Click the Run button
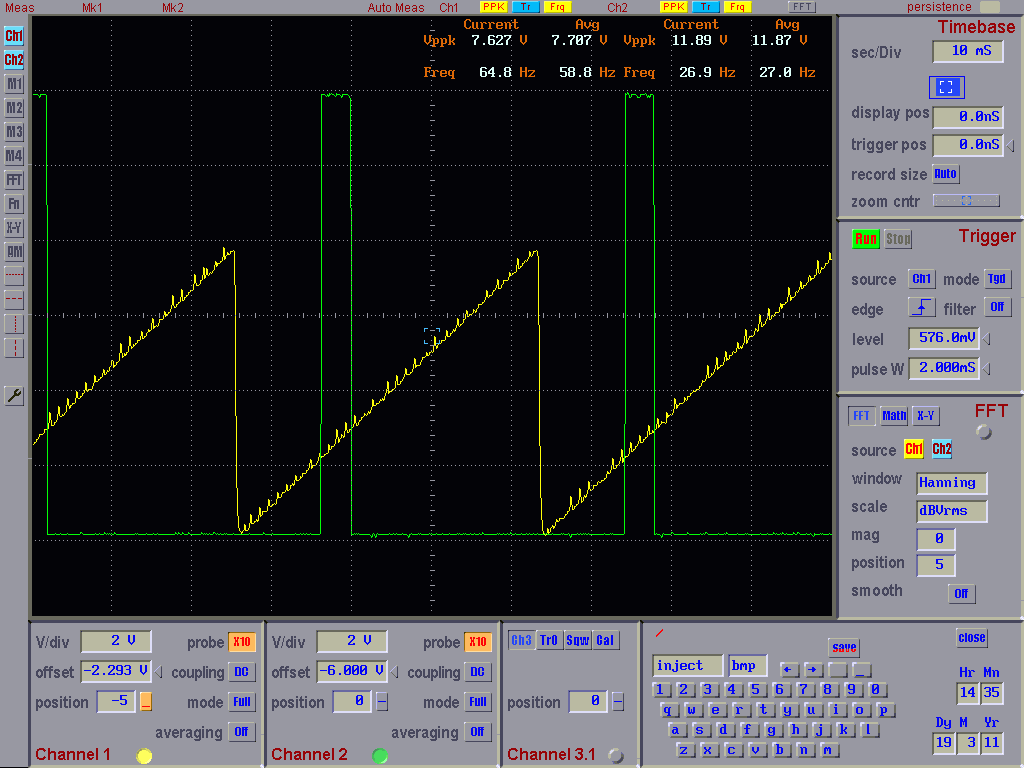Screen dimensions: 1024x768 pyautogui.click(x=866, y=239)
